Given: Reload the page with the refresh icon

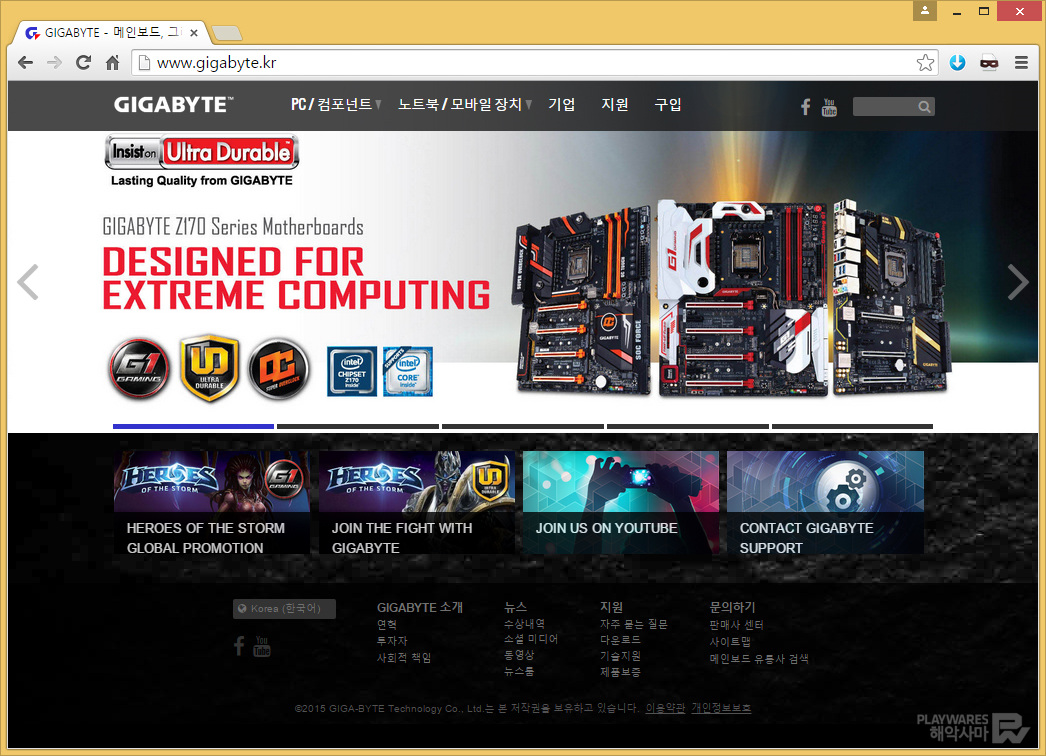Looking at the screenshot, I should 83,63.
